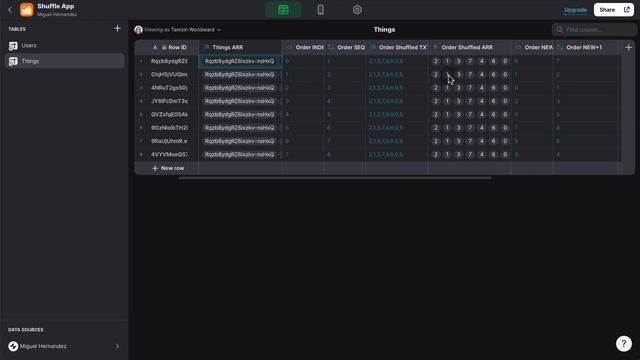Screen dimensions: 640x360
Task: Add a new table with plus icon
Action: (118, 28)
